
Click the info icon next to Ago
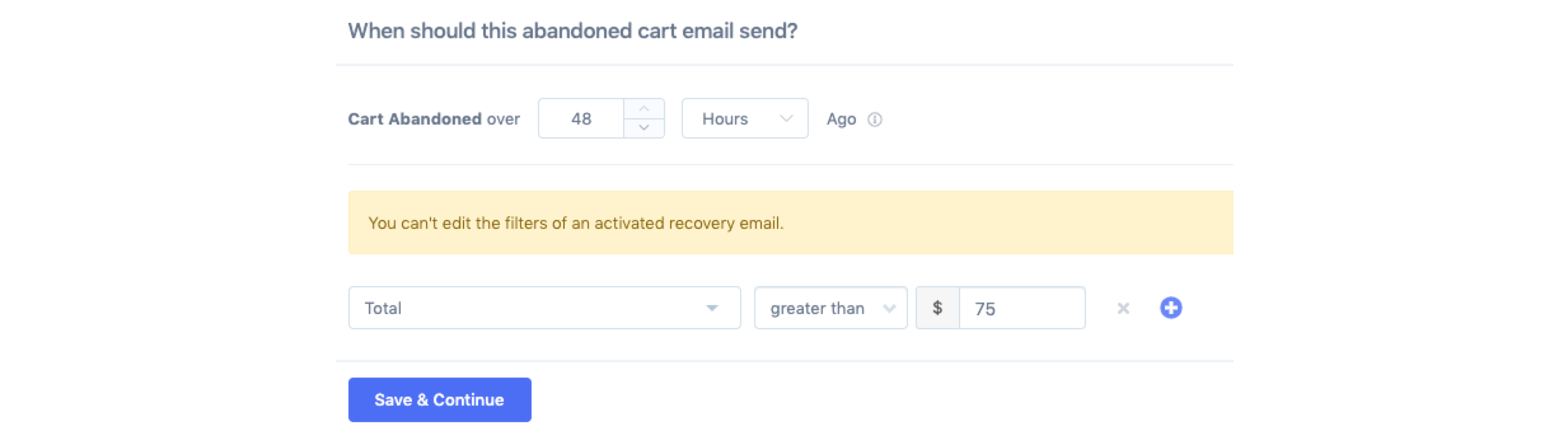[875, 120]
